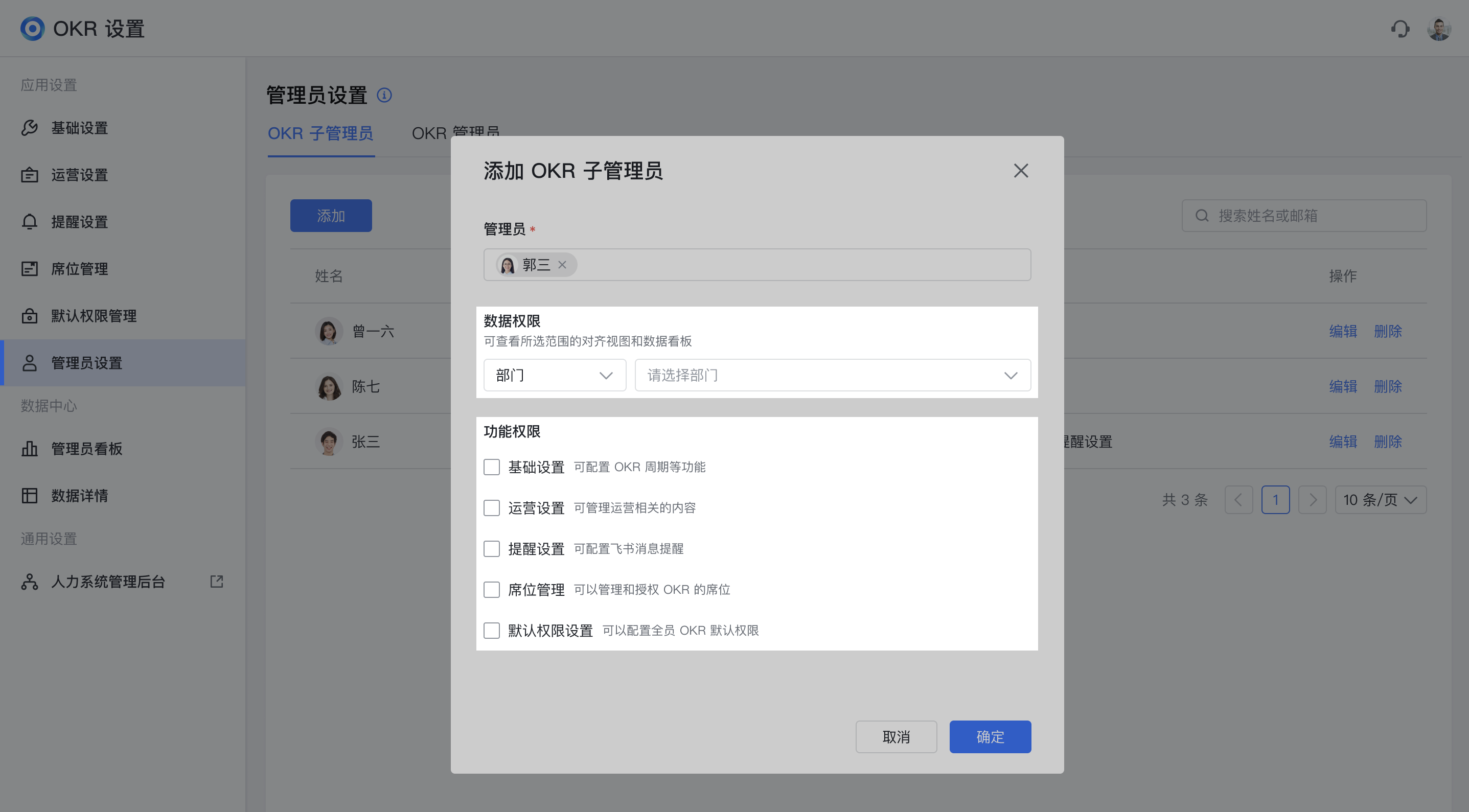The image size is (1469, 812).
Task: Click the headset support icon
Action: (1399, 29)
